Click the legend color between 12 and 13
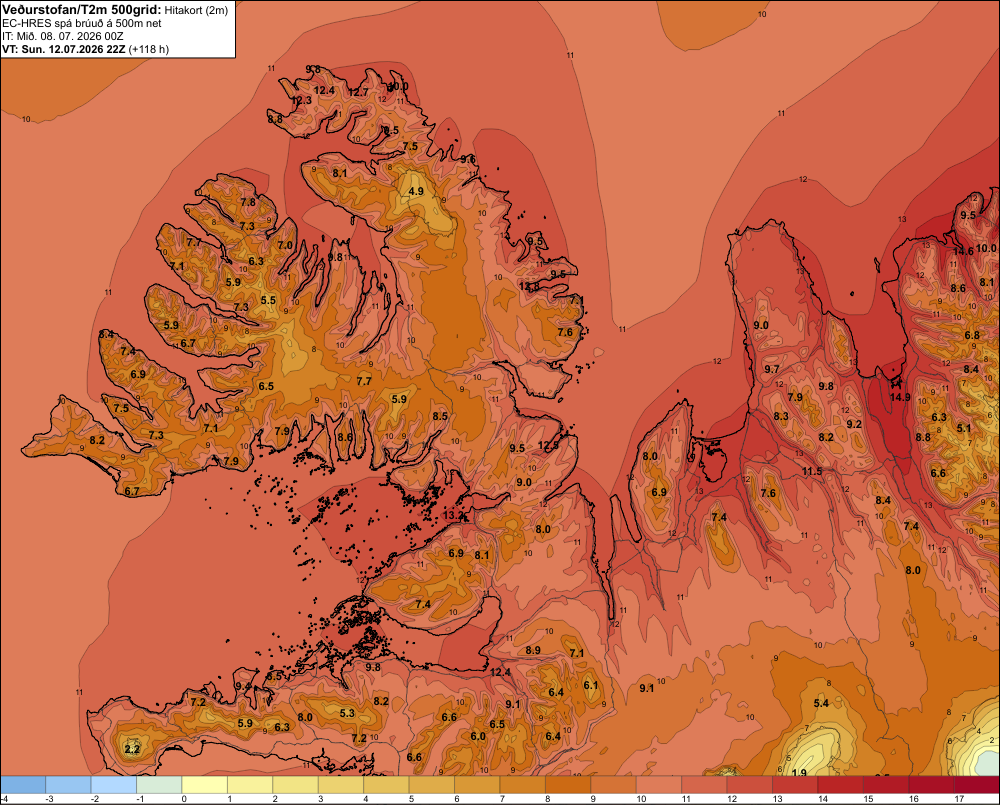1000x805 pixels. 750,785
